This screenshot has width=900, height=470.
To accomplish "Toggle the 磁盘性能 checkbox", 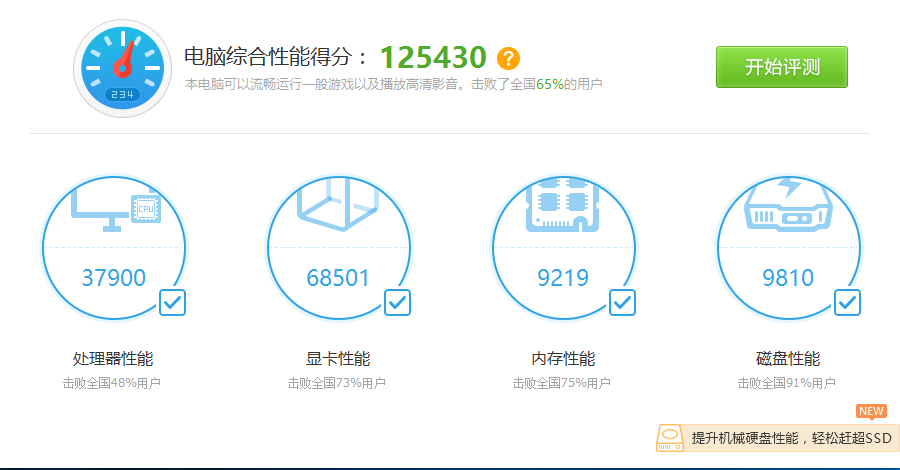I will click(847, 302).
